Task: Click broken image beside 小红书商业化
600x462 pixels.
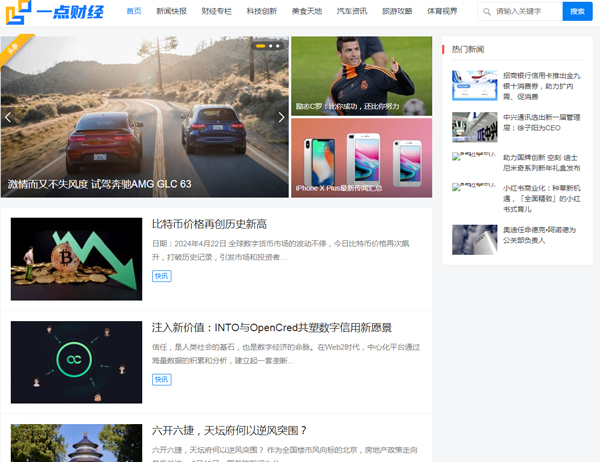Action: 474,187
